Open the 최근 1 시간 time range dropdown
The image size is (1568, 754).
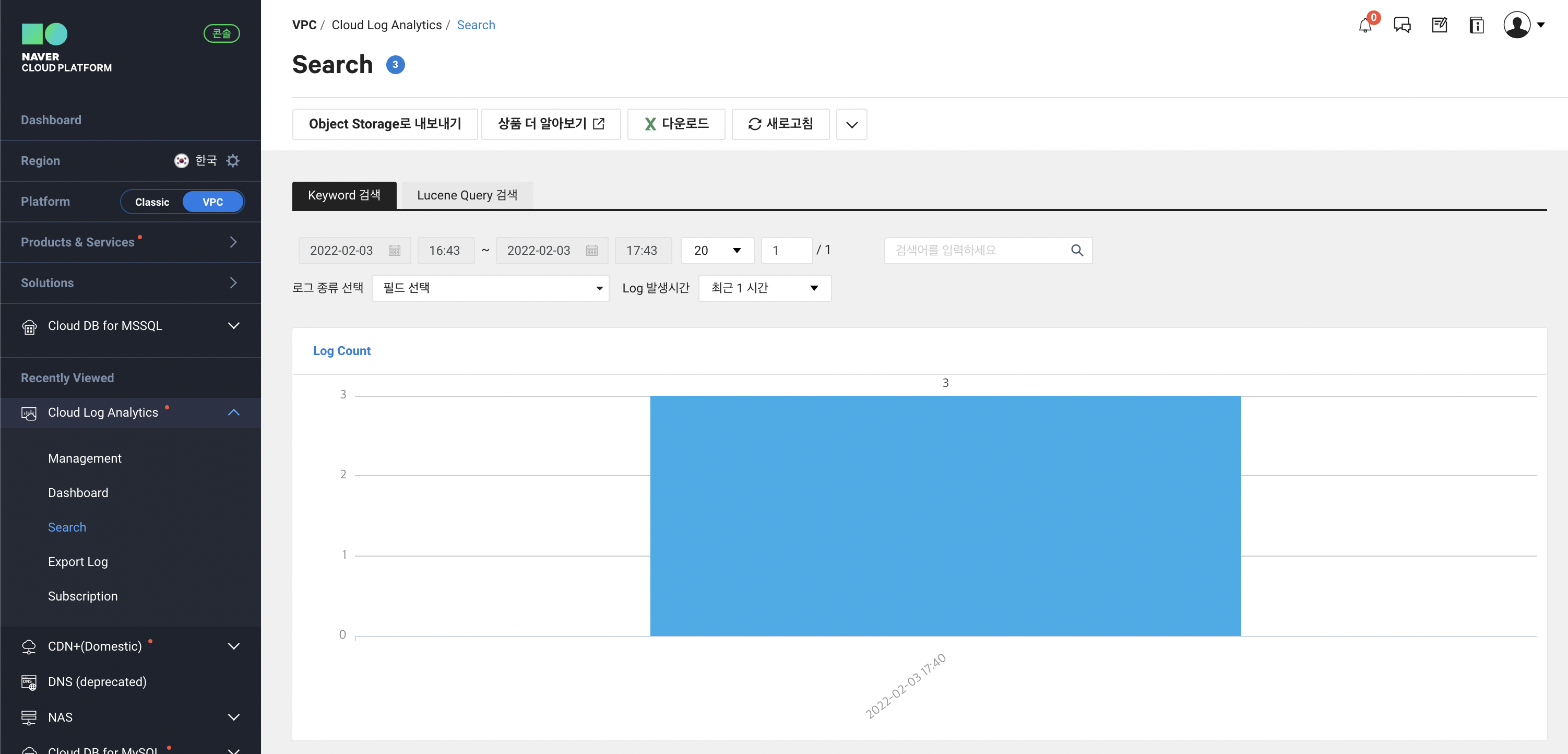coord(765,288)
